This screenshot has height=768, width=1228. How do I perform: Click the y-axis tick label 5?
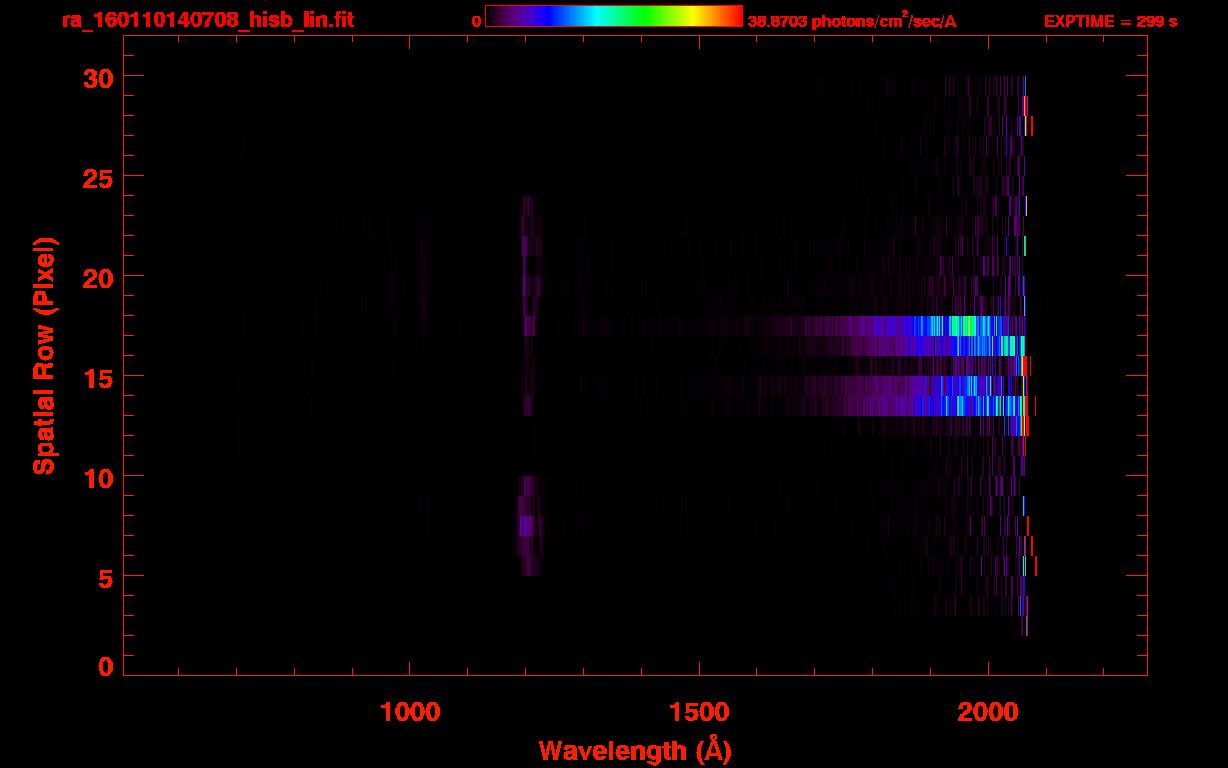click(106, 577)
